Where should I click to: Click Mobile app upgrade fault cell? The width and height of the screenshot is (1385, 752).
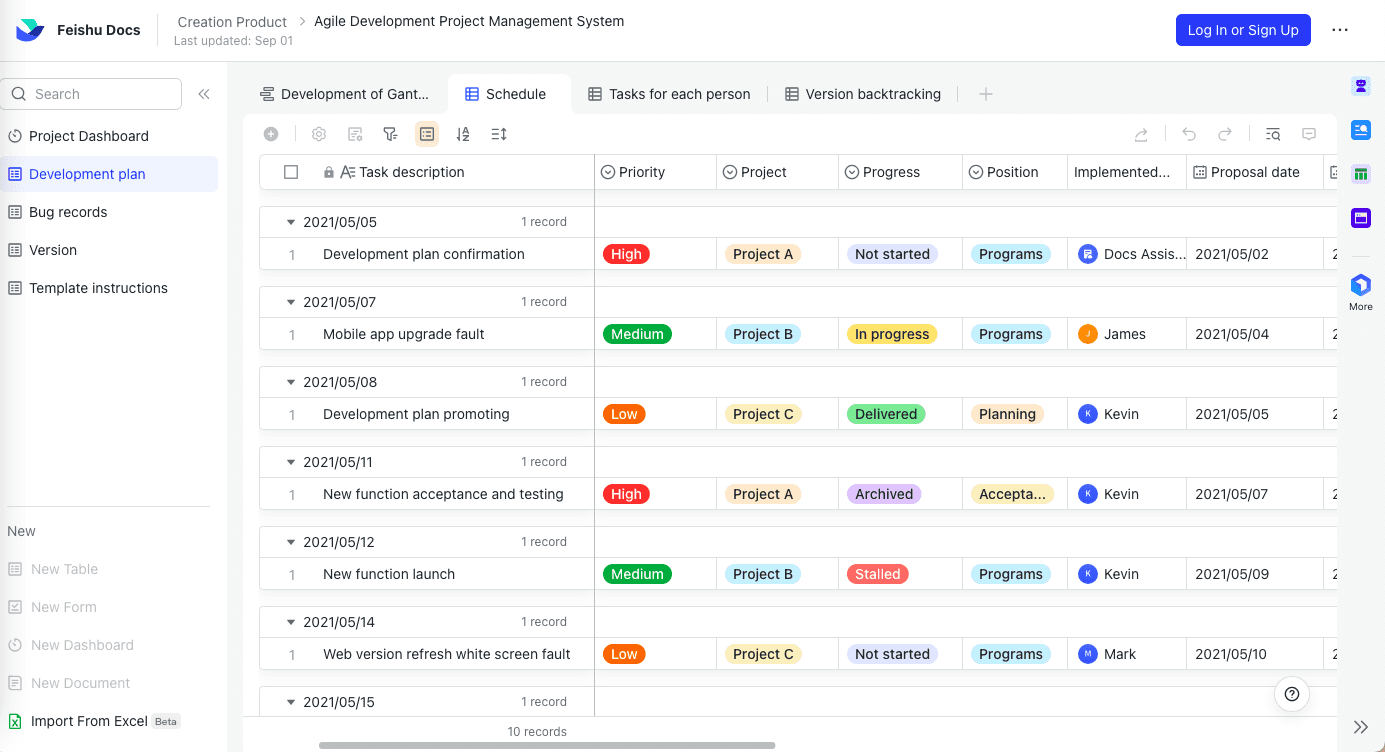[404, 334]
